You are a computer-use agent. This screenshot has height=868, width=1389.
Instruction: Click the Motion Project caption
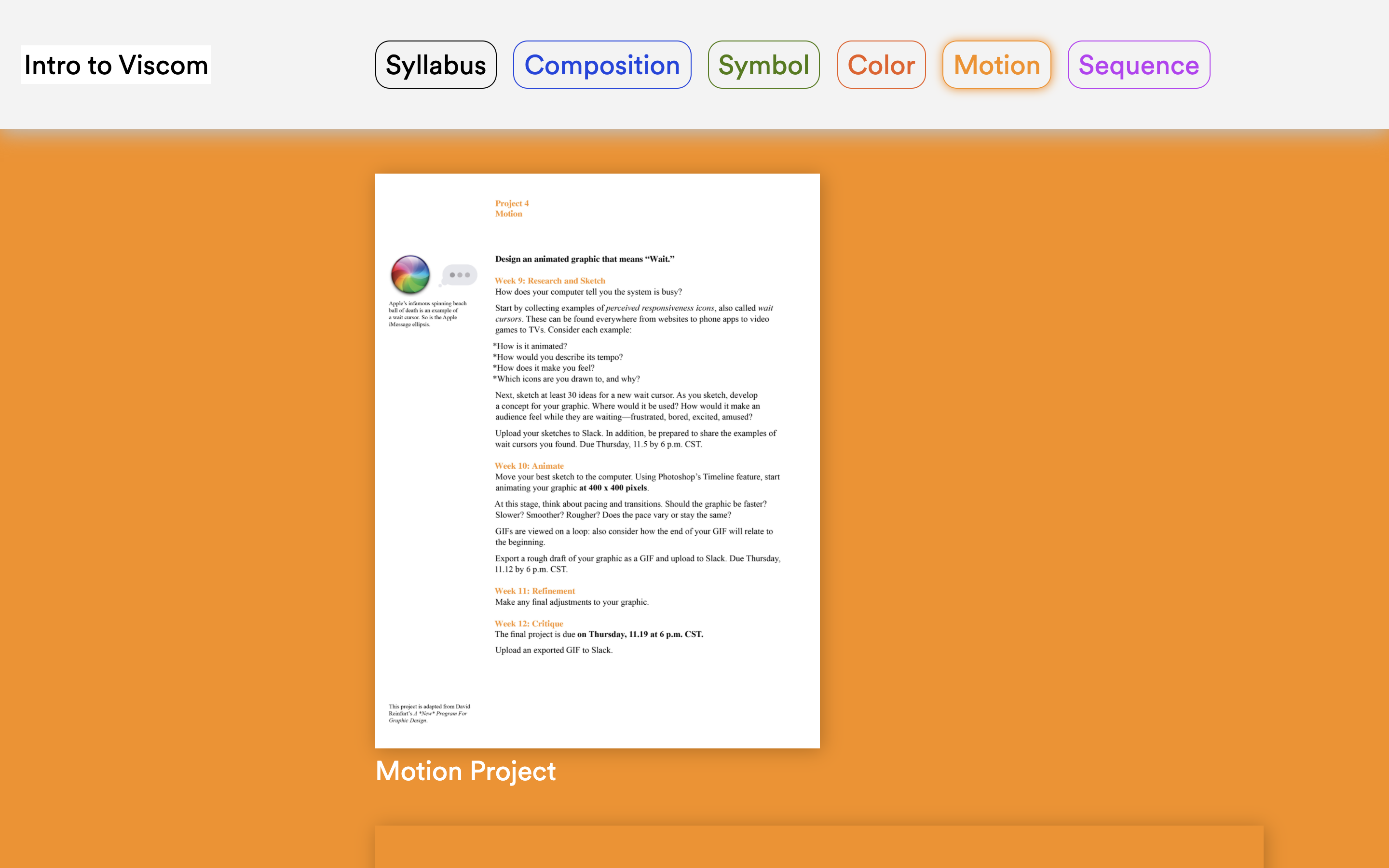pos(465,771)
